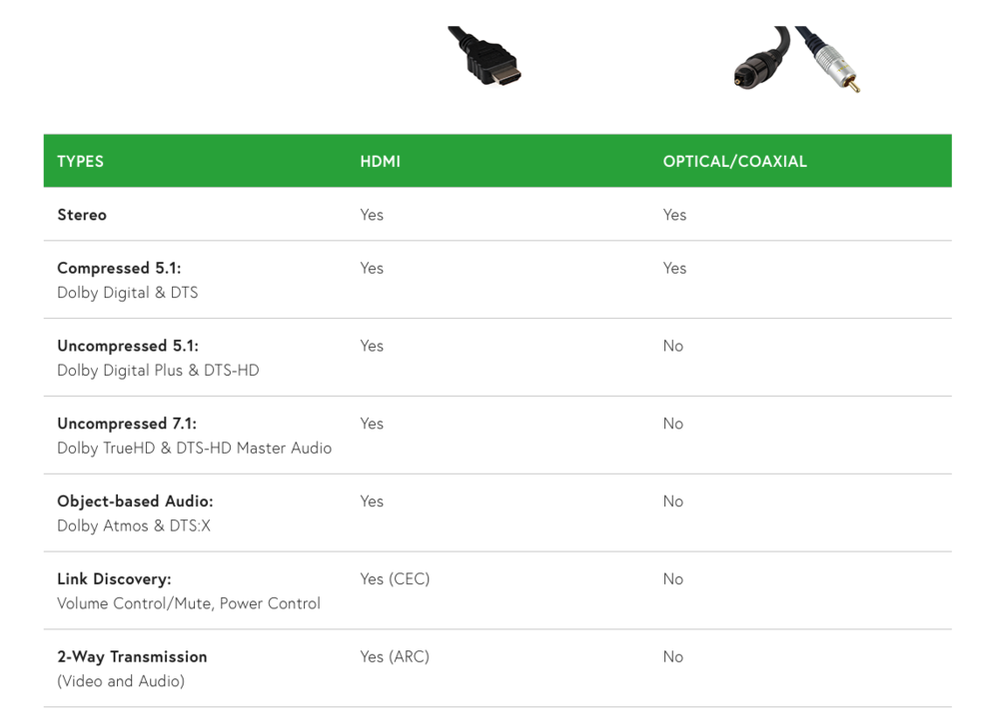
Task: Click the Yes (ARC) cell
Action: [394, 657]
